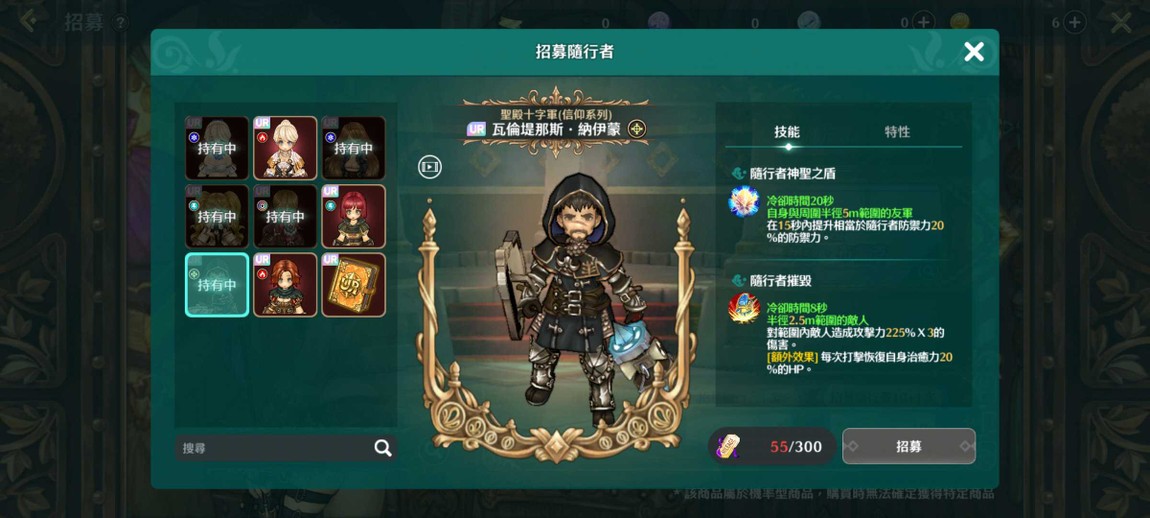
Task: Switch to the 特性 tab
Action: pos(897,132)
